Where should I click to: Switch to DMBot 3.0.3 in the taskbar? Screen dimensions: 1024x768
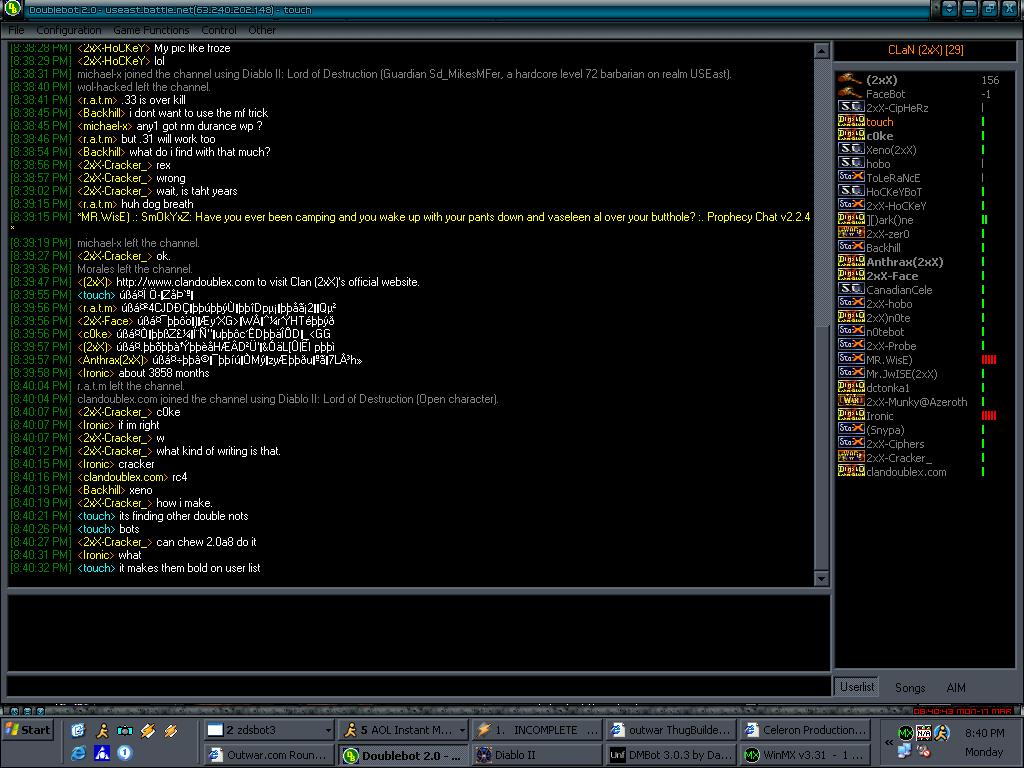coord(672,756)
